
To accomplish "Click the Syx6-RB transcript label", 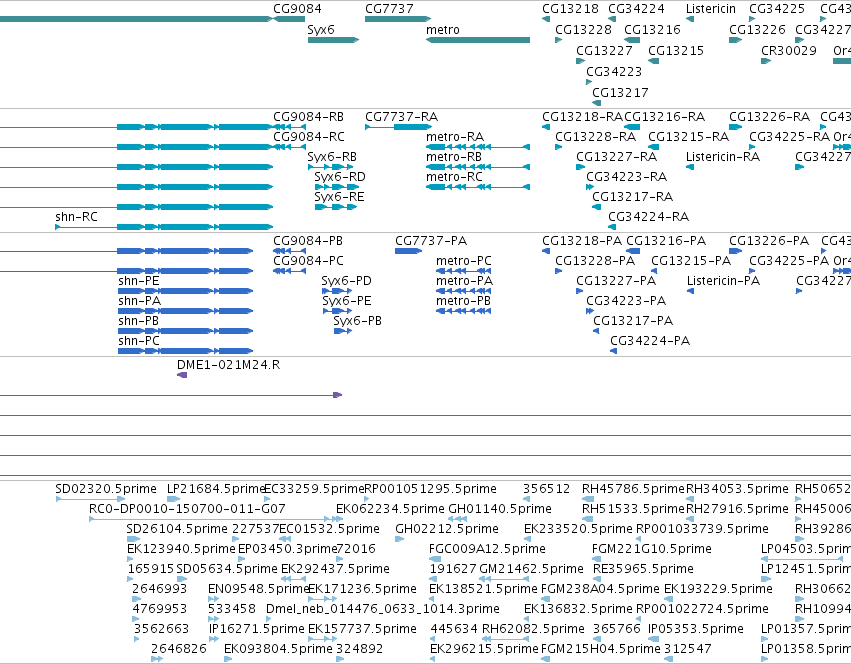I will tap(332, 156).
